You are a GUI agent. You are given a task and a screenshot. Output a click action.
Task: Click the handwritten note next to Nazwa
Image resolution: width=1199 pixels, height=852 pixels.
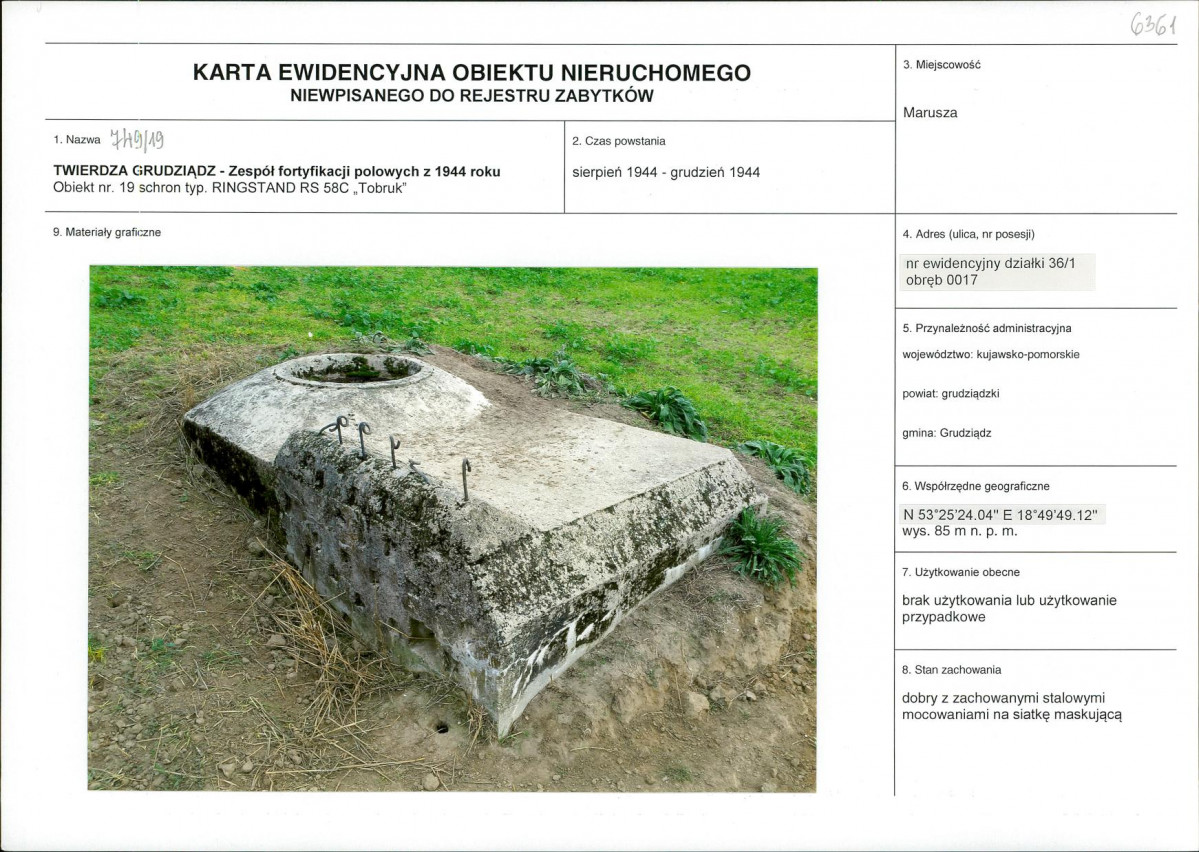click(x=137, y=138)
